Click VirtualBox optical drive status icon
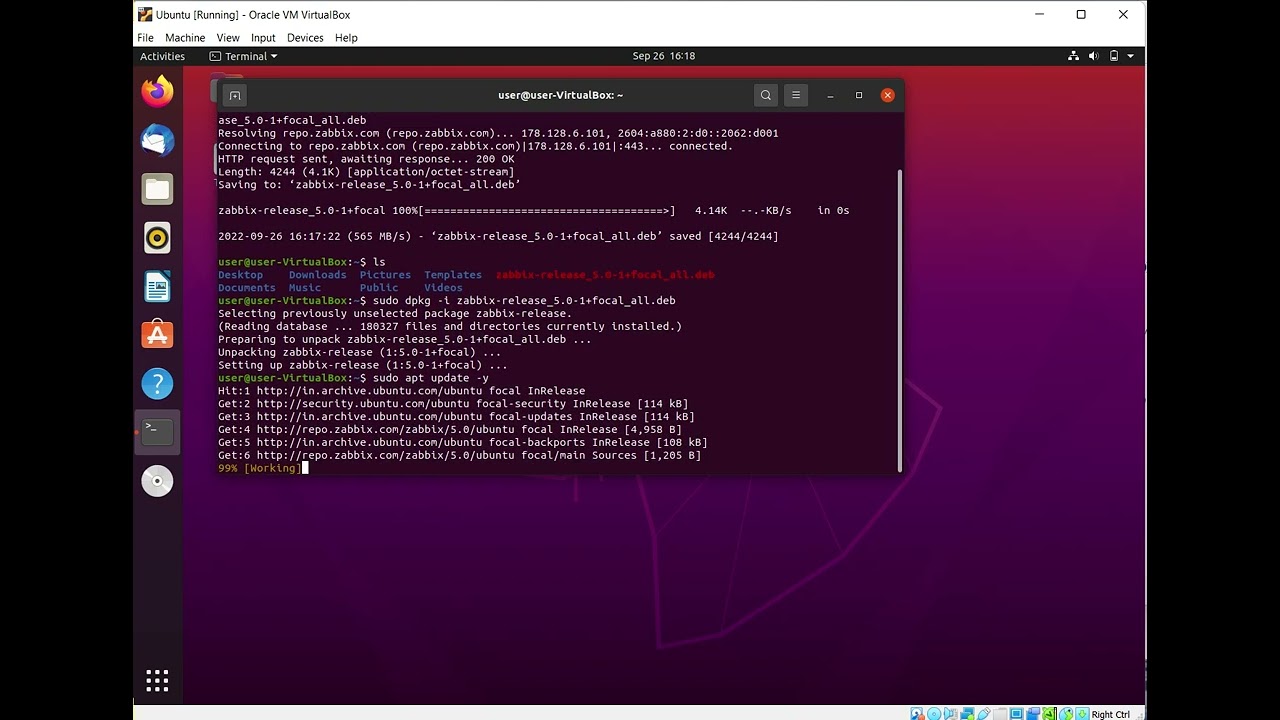The width and height of the screenshot is (1280, 720). point(934,714)
